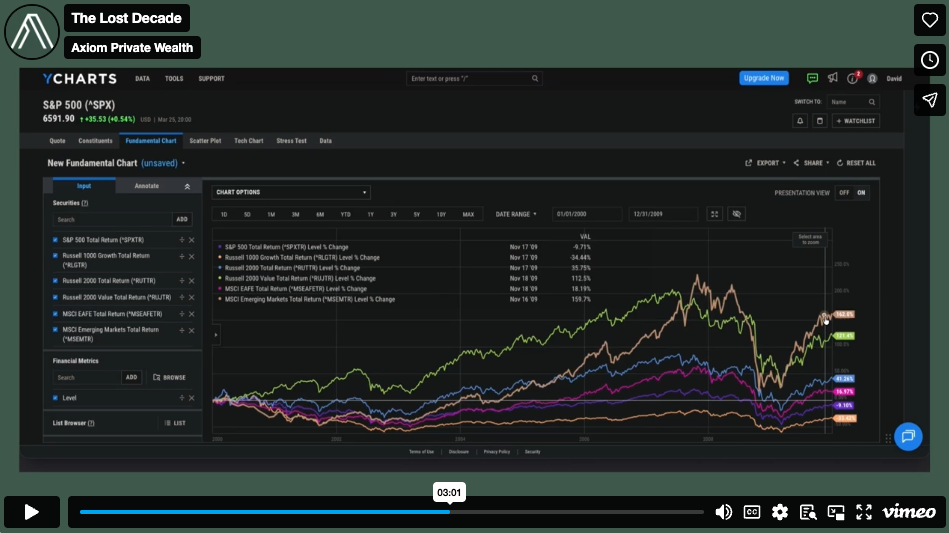Open the green chat messages icon
Viewport: 949px width, 533px height.
coord(812,78)
